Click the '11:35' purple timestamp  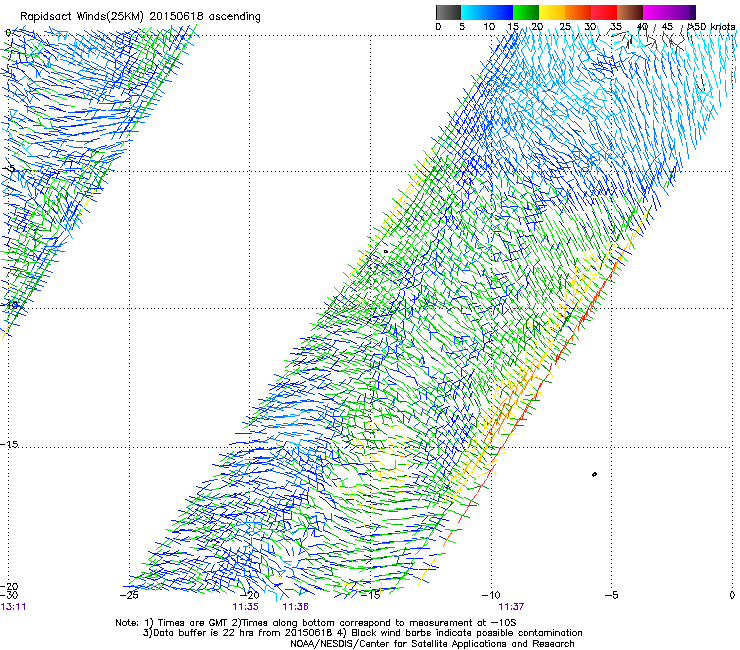245,607
